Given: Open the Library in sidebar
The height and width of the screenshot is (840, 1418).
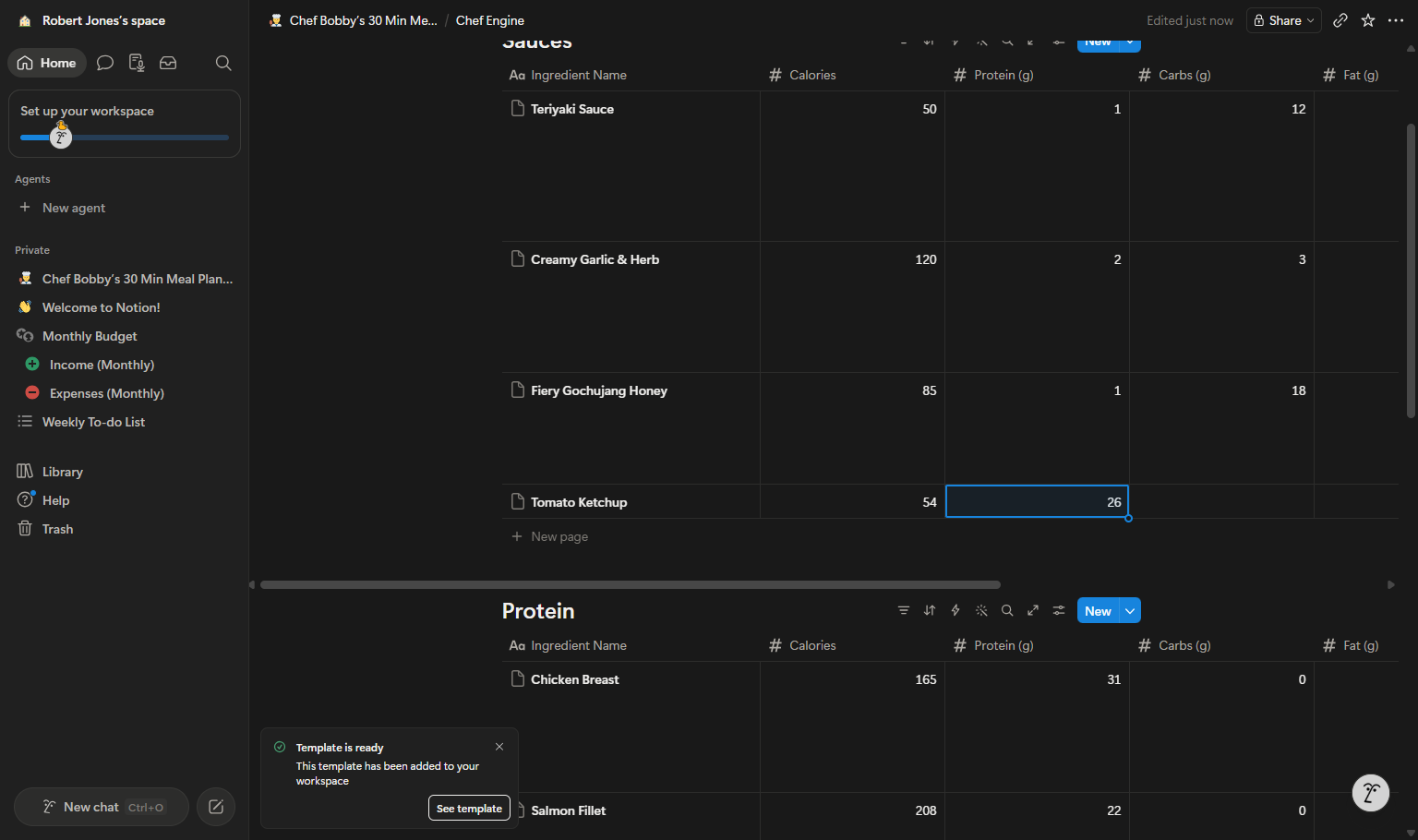Looking at the screenshot, I should tap(125, 472).
